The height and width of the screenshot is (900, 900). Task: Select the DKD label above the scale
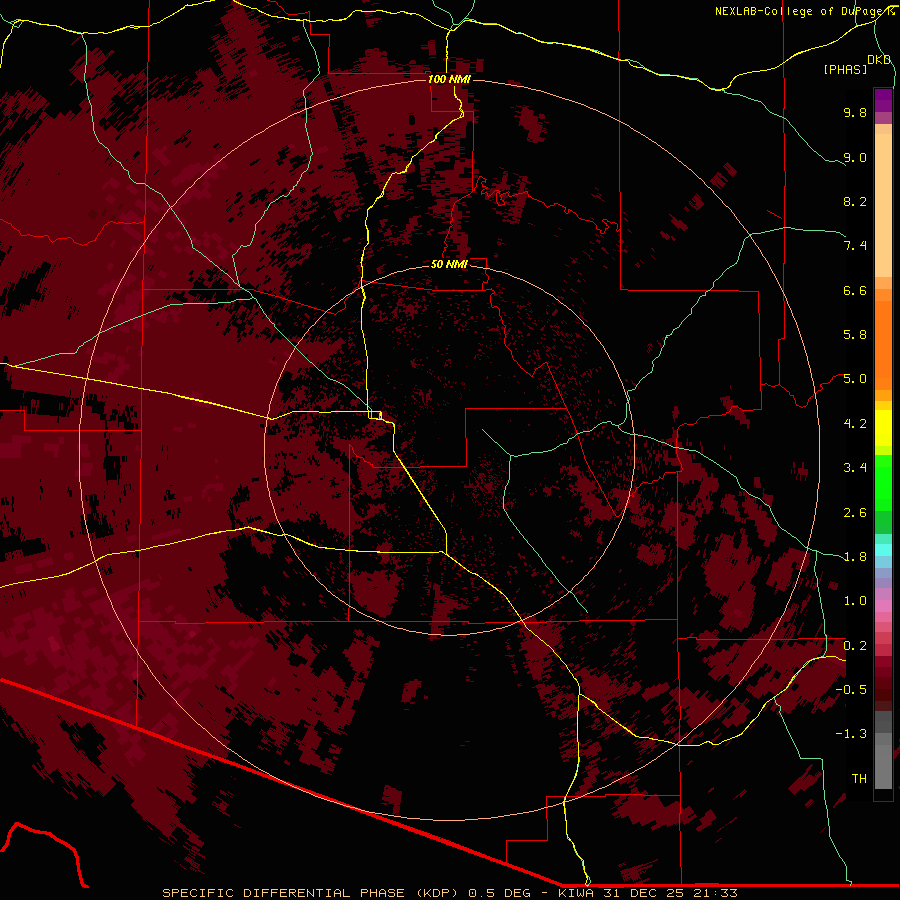pos(879,60)
